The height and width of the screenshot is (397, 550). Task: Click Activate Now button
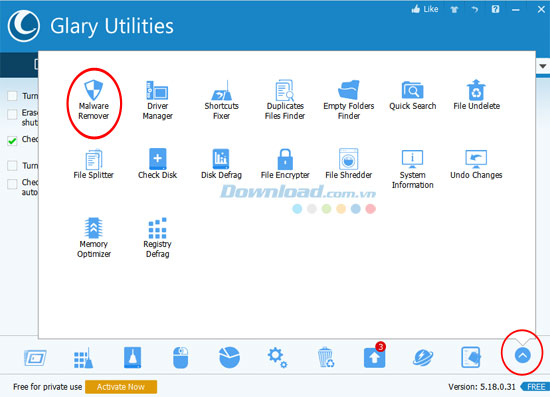tap(121, 387)
